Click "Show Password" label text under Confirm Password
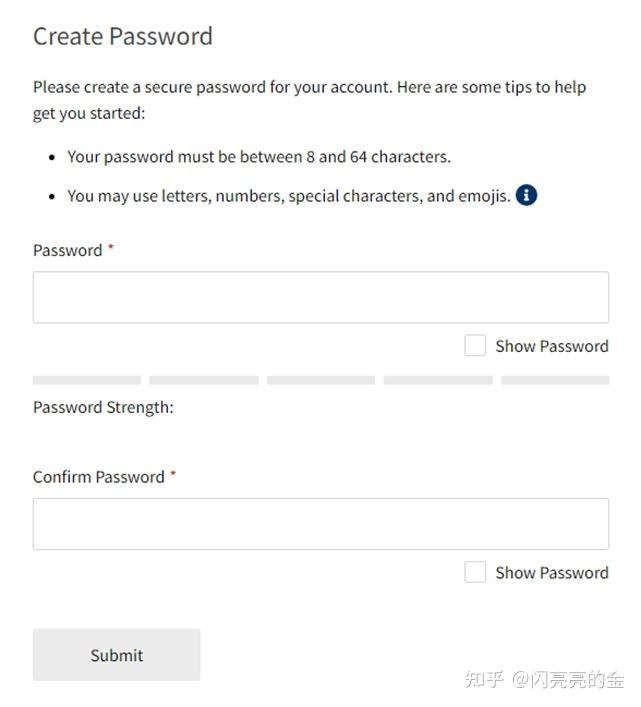The height and width of the screenshot is (707, 641). point(552,573)
